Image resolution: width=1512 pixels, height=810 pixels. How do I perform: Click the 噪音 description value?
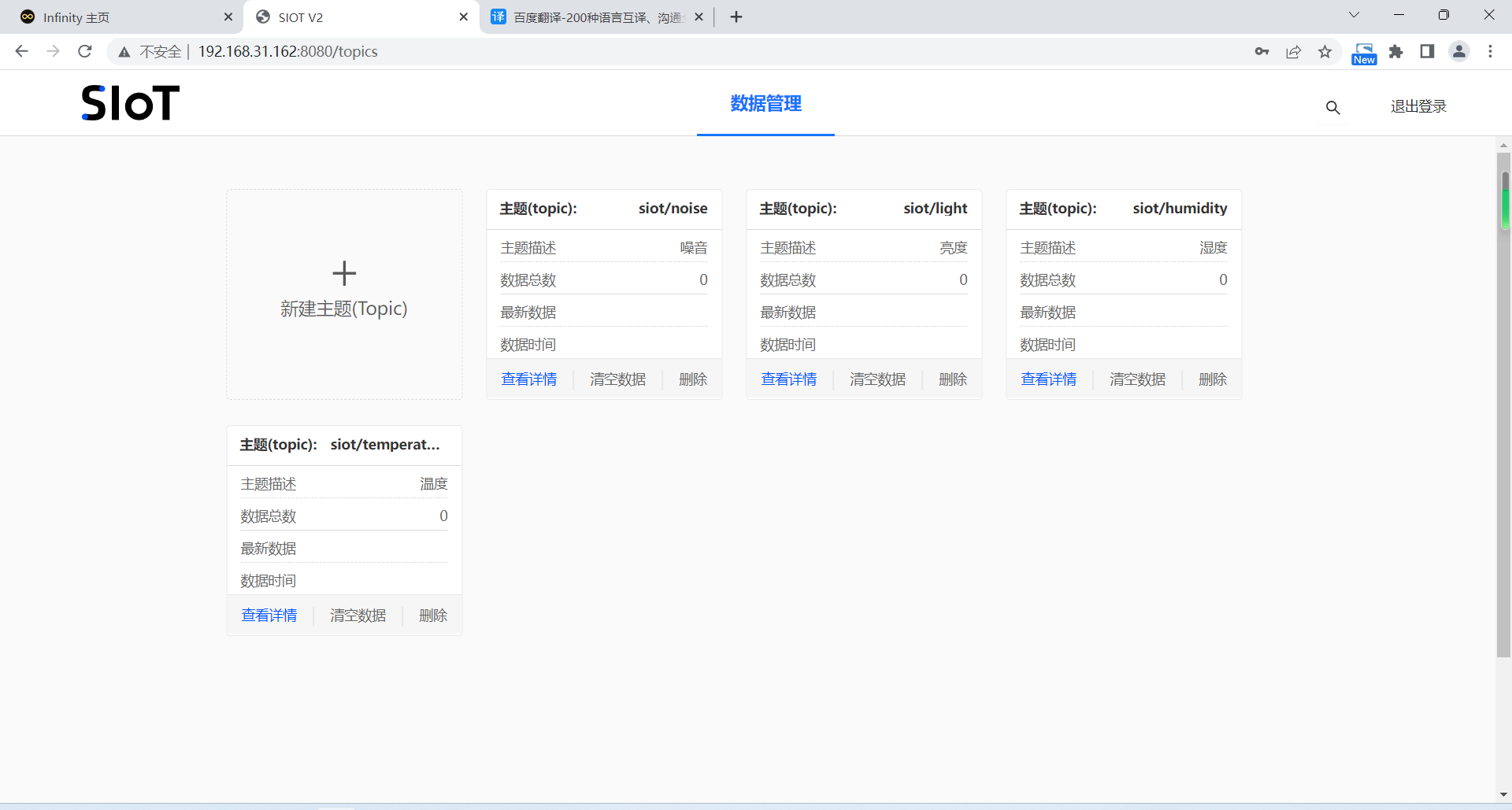694,248
